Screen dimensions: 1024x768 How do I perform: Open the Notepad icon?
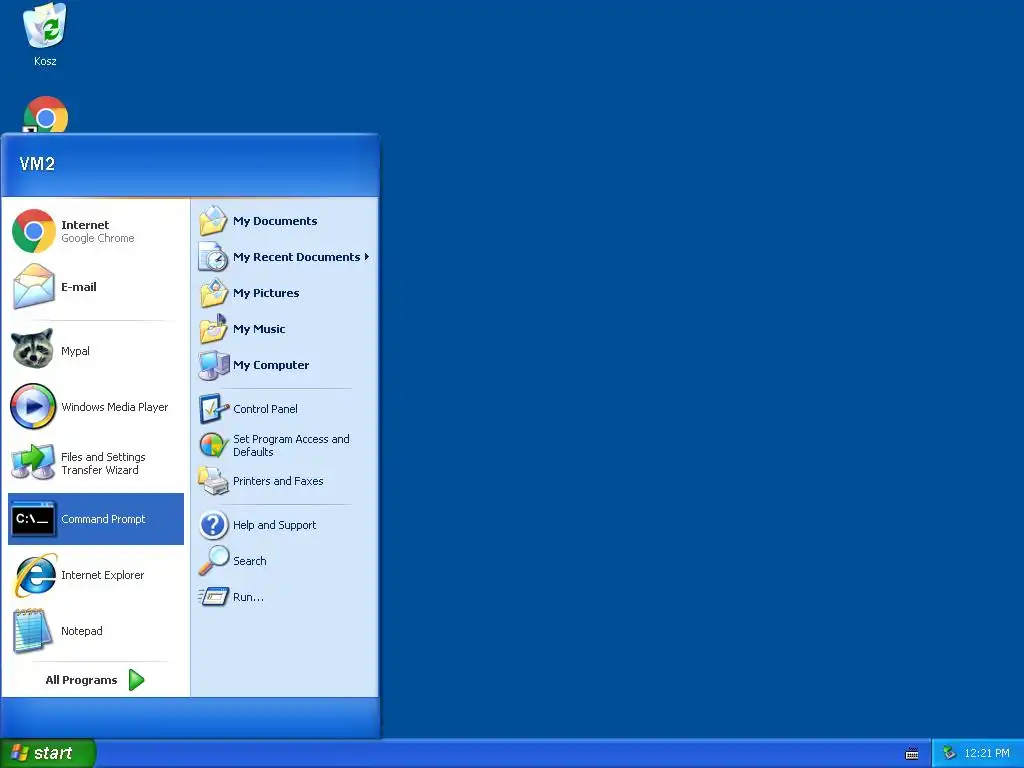(x=33, y=631)
